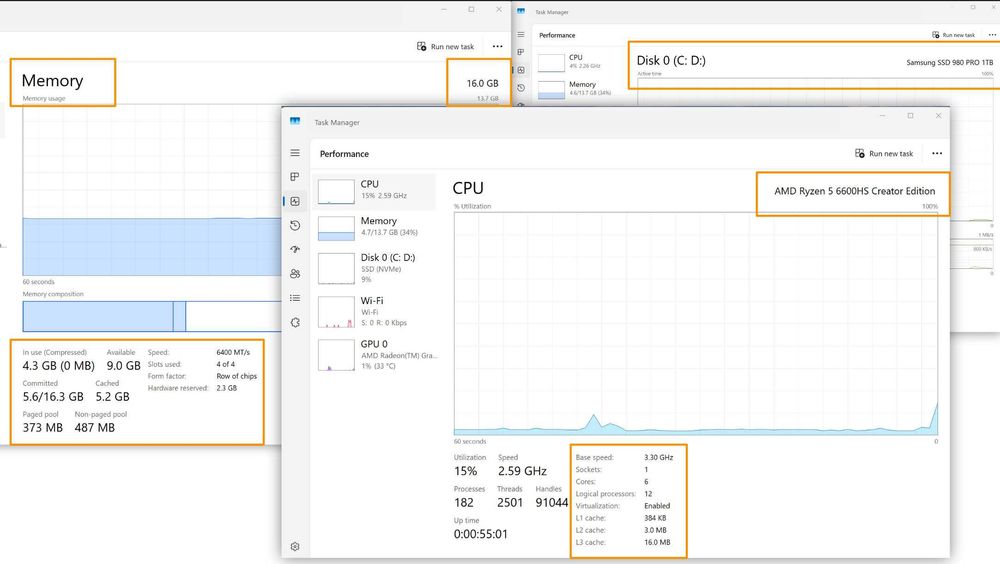This screenshot has height=564, width=1000.
Task: Open more options ellipsis in CPU window
Action: 937,154
